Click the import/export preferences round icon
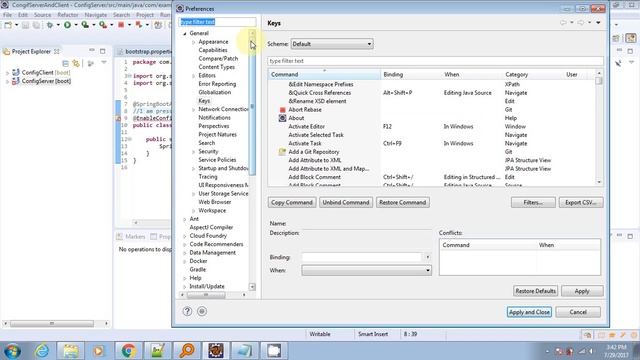 pos(202,311)
